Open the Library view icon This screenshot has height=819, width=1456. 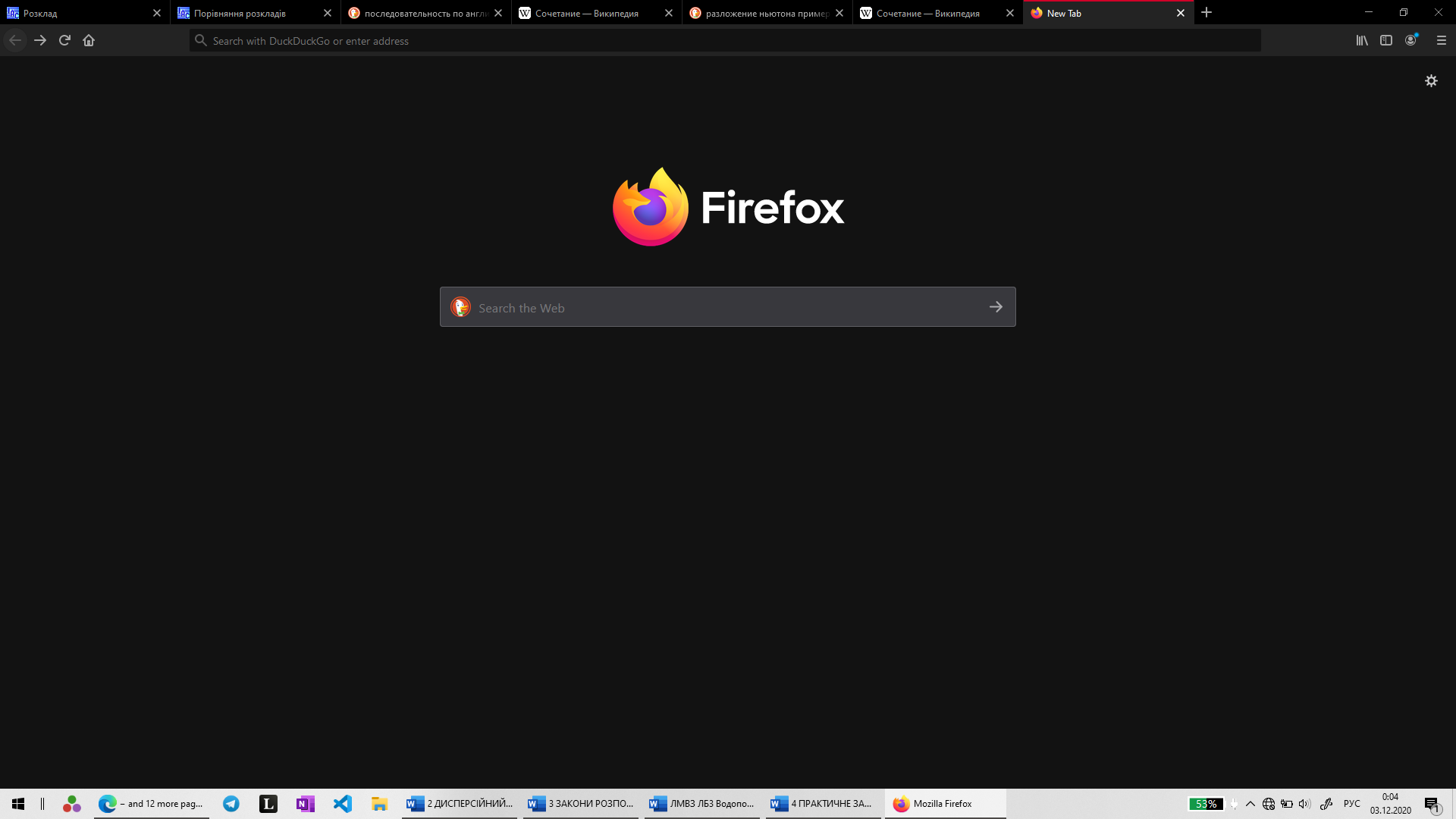[1362, 40]
